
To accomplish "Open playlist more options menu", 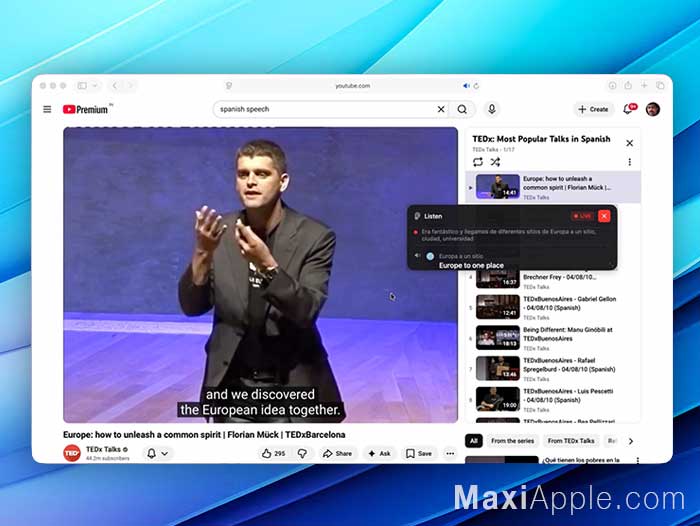I will (x=629, y=162).
